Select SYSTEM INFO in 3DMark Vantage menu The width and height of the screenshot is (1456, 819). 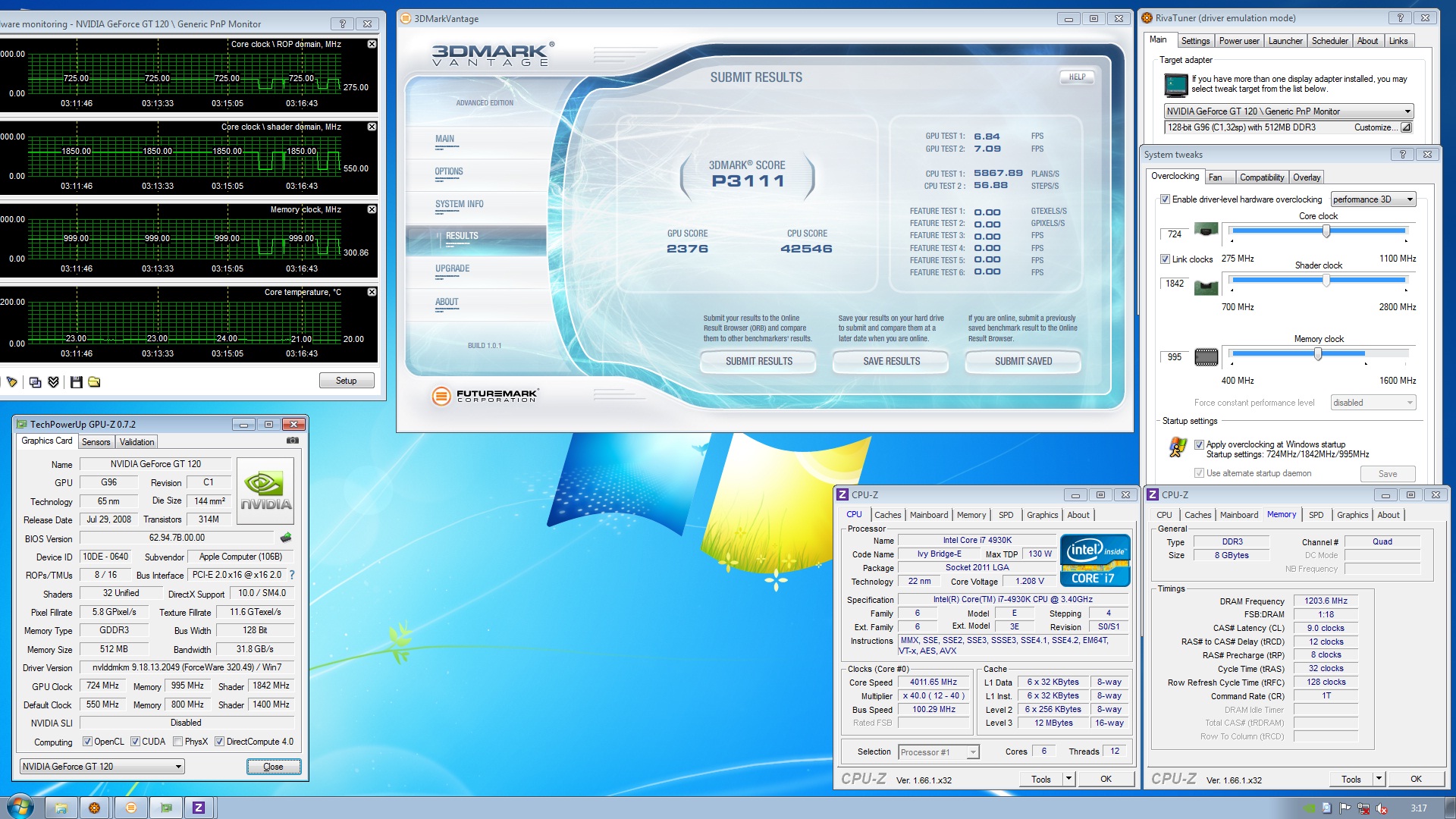459,204
